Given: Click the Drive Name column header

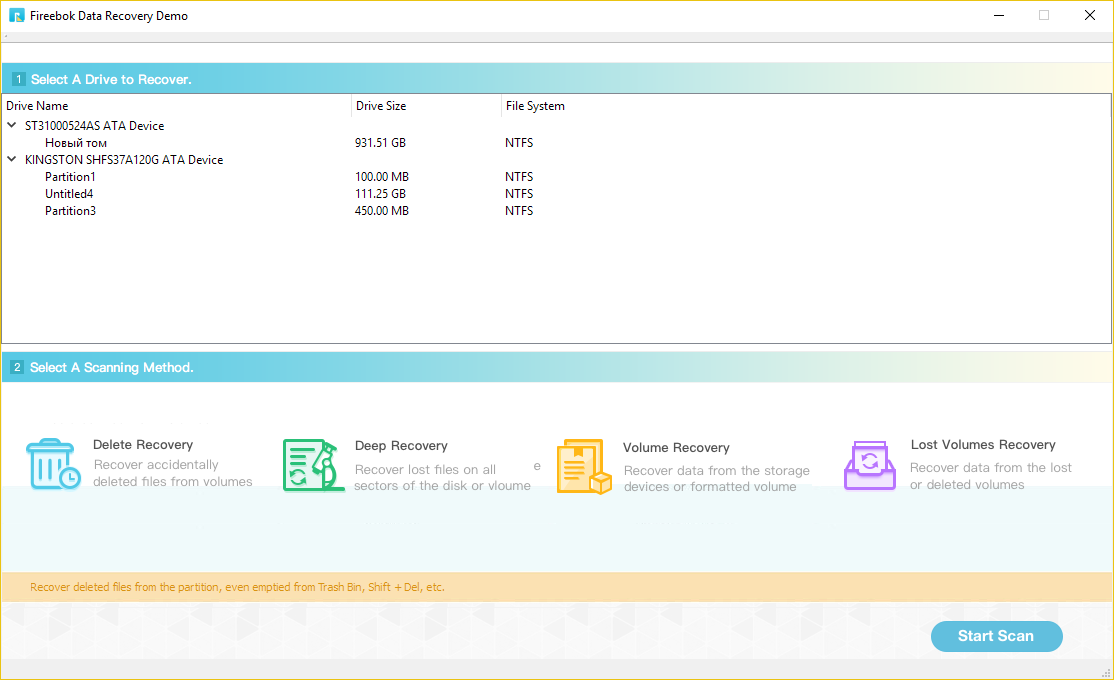Looking at the screenshot, I should [37, 105].
